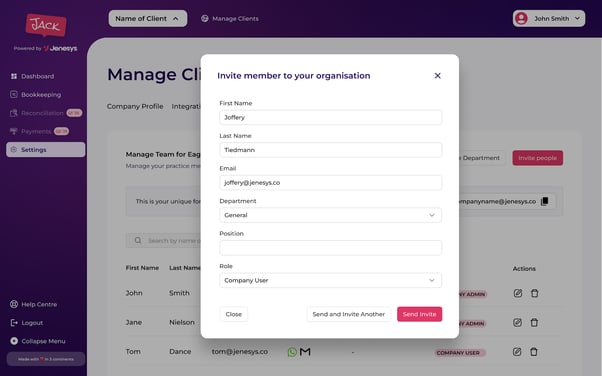The image size is (602, 376).
Task: Click the 'Made with love' footer badge
Action: pyautogui.click(x=46, y=359)
